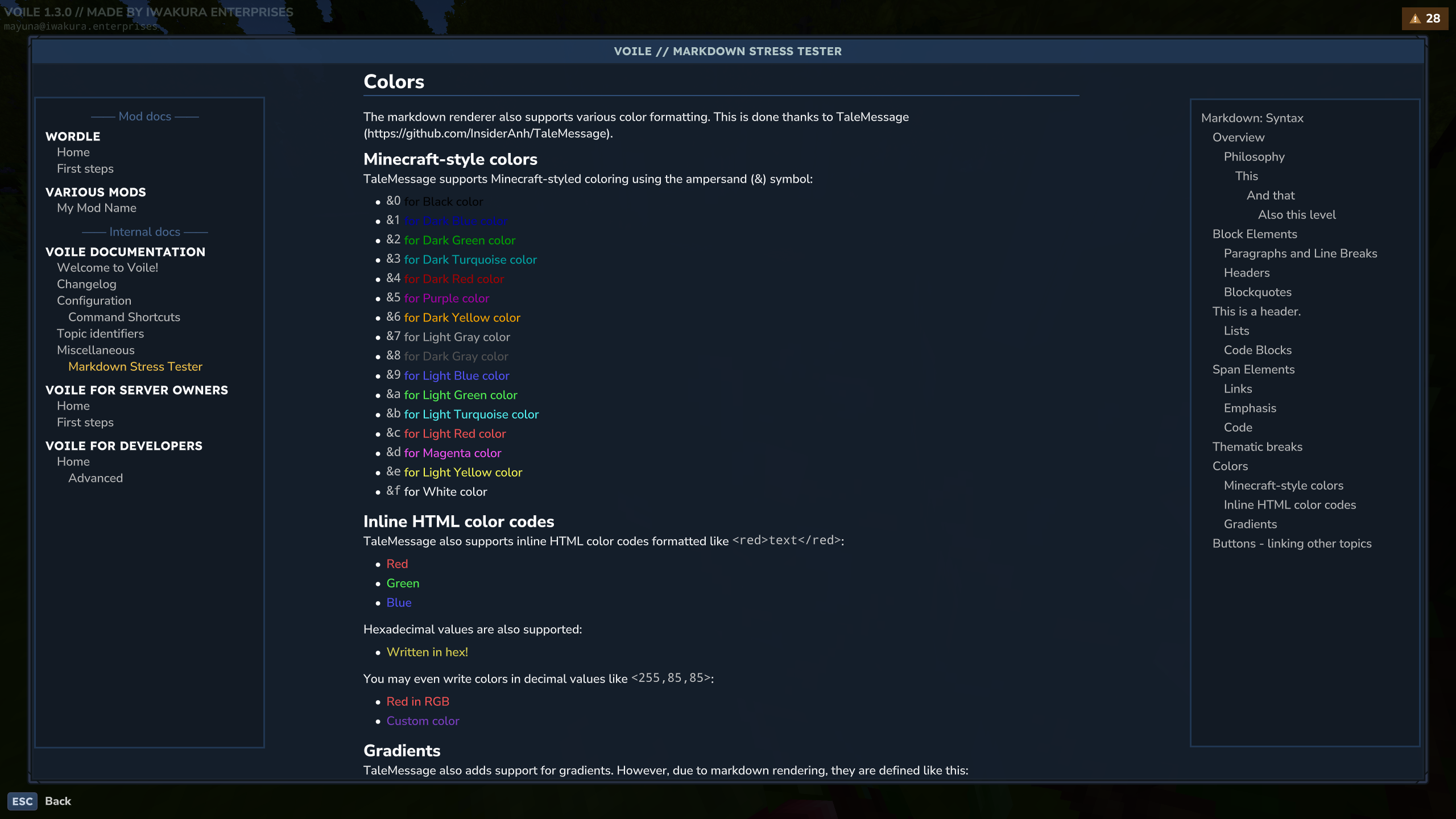Image resolution: width=1456 pixels, height=819 pixels.
Task: Jump to Minecraft-style colors in outline
Action: coord(1283,485)
